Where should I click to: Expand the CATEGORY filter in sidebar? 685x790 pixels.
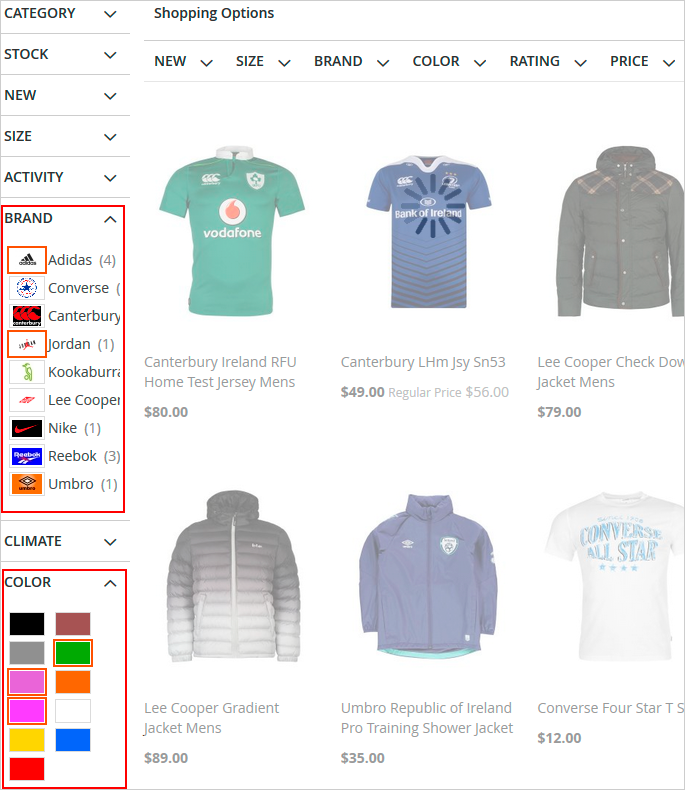pyautogui.click(x=65, y=14)
